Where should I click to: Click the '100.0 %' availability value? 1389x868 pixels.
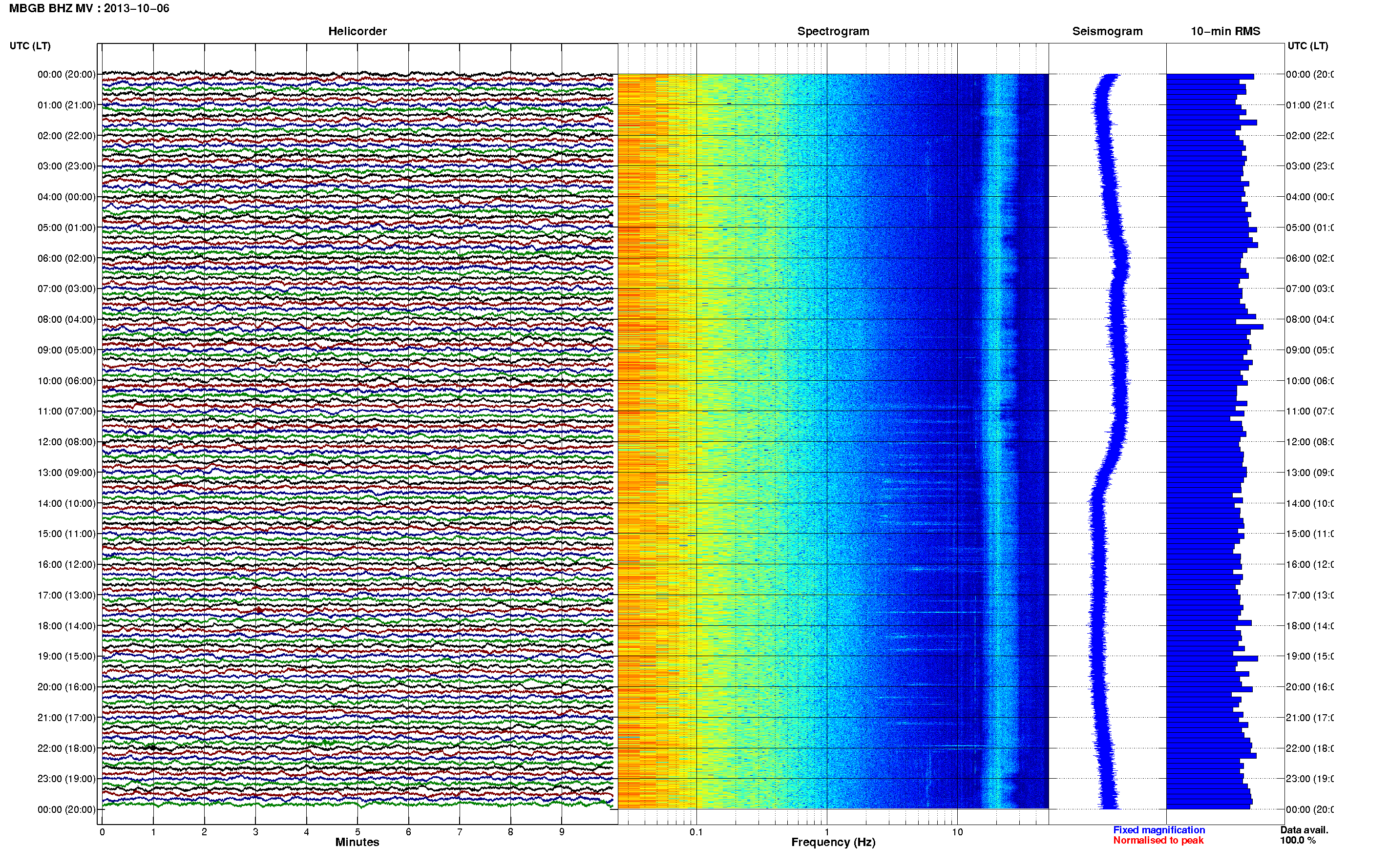(1297, 841)
